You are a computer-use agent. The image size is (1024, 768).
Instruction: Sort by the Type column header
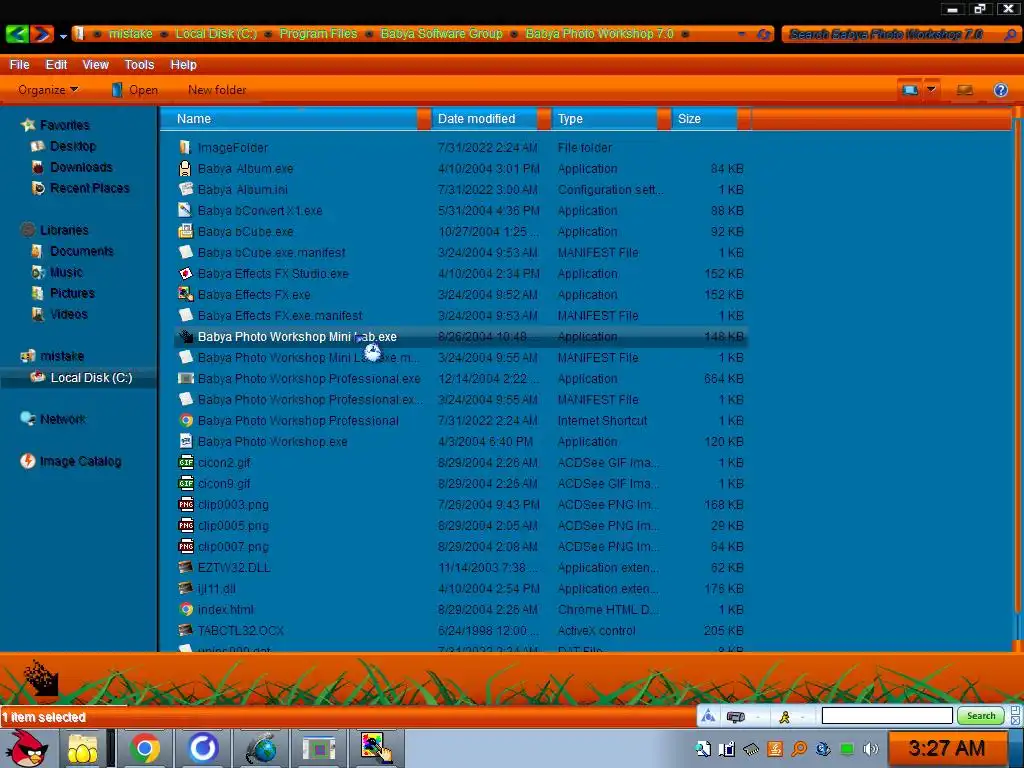(x=604, y=119)
